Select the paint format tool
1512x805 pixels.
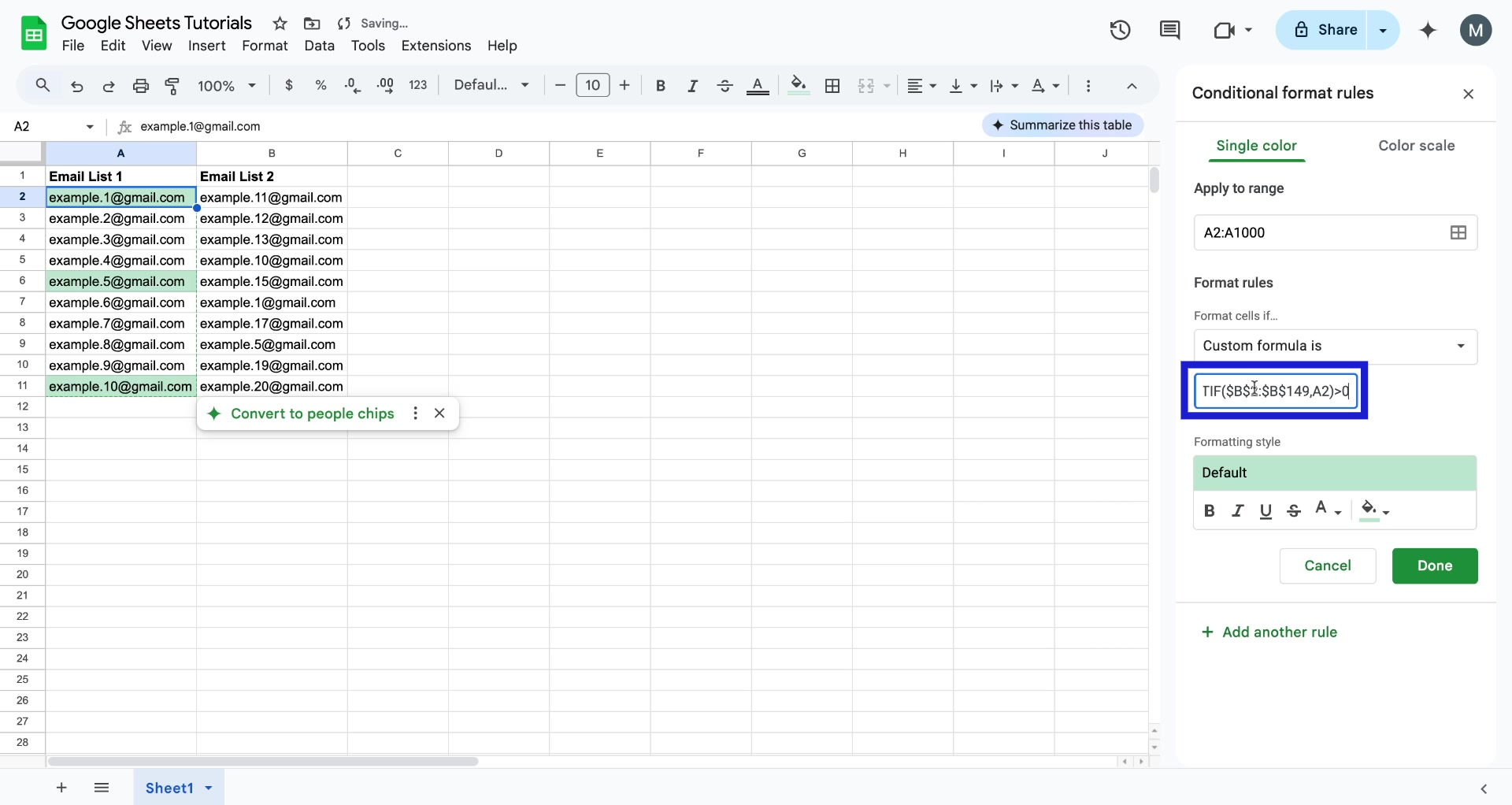(172, 86)
